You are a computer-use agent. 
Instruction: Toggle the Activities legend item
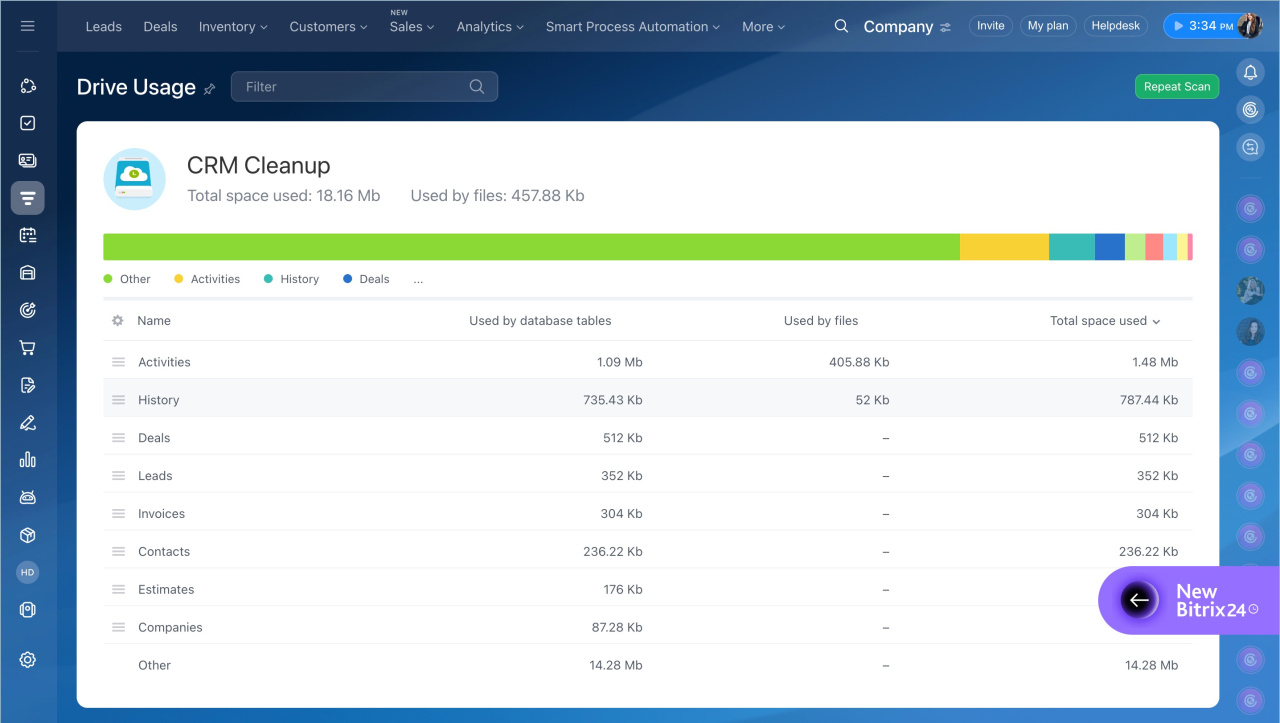tap(207, 279)
